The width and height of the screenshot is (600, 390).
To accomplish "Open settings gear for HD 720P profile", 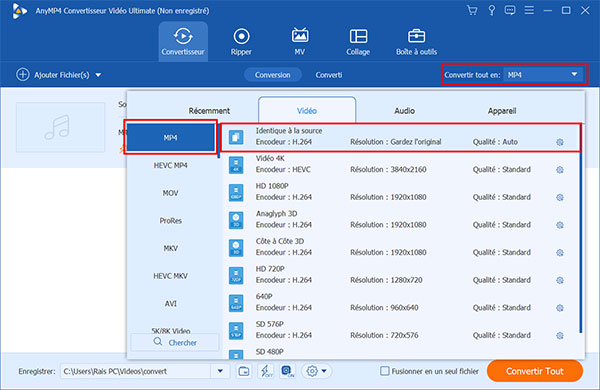I will 560,280.
